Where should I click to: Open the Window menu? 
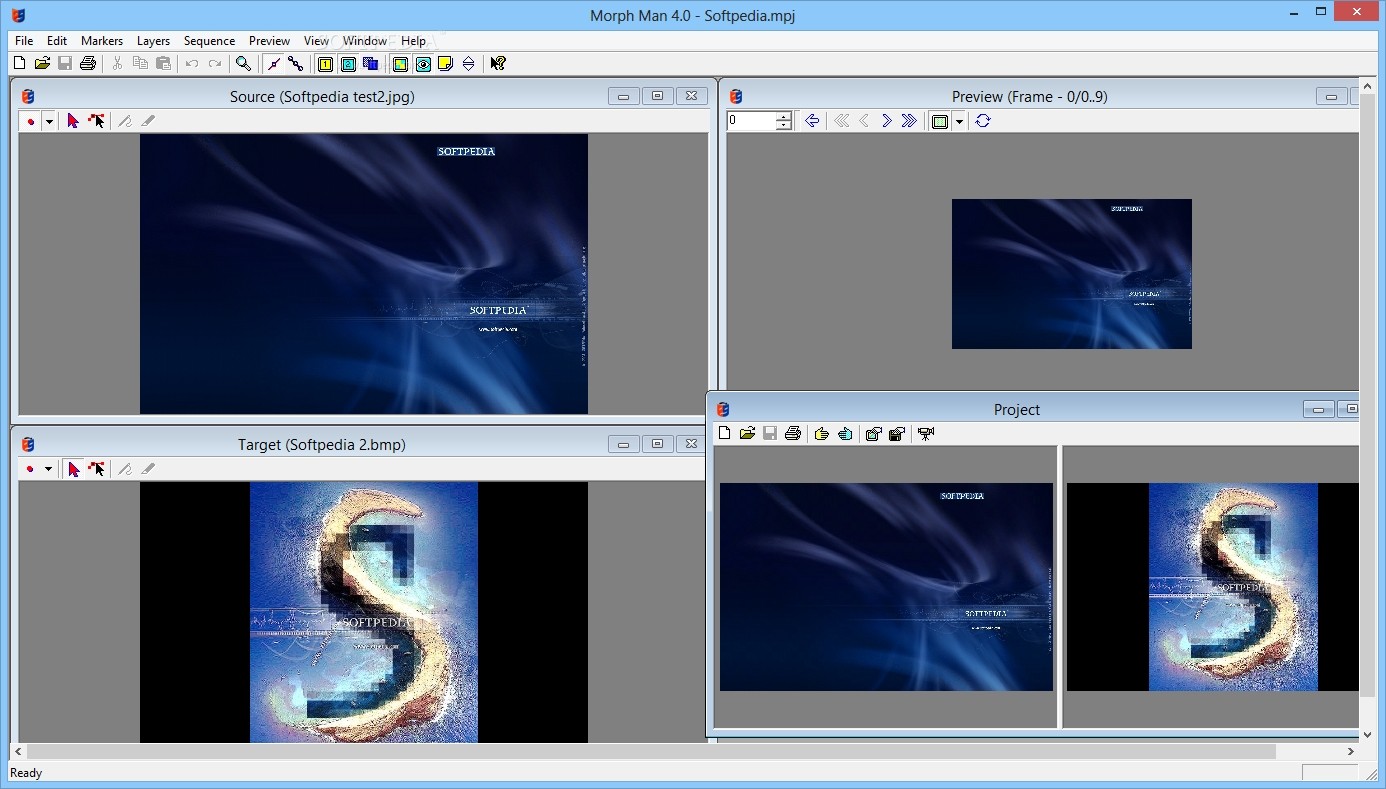[x=365, y=41]
